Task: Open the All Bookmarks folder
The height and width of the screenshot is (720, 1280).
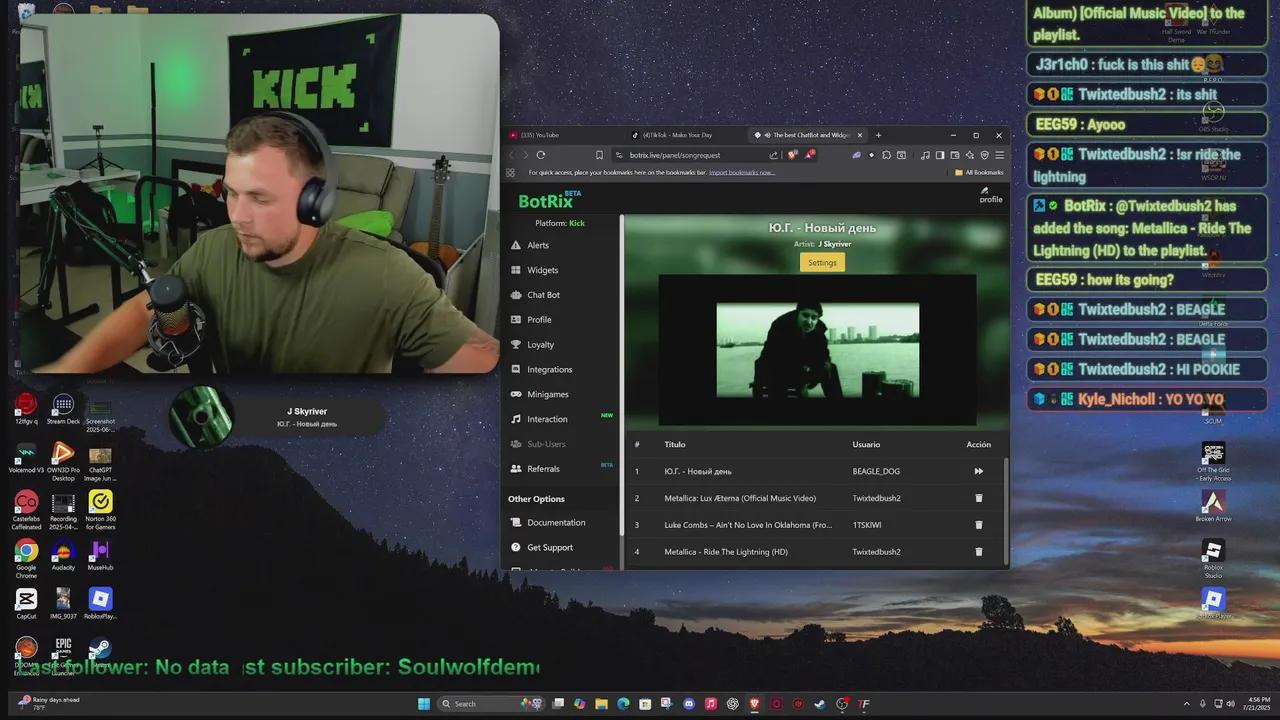Action: coord(979,172)
